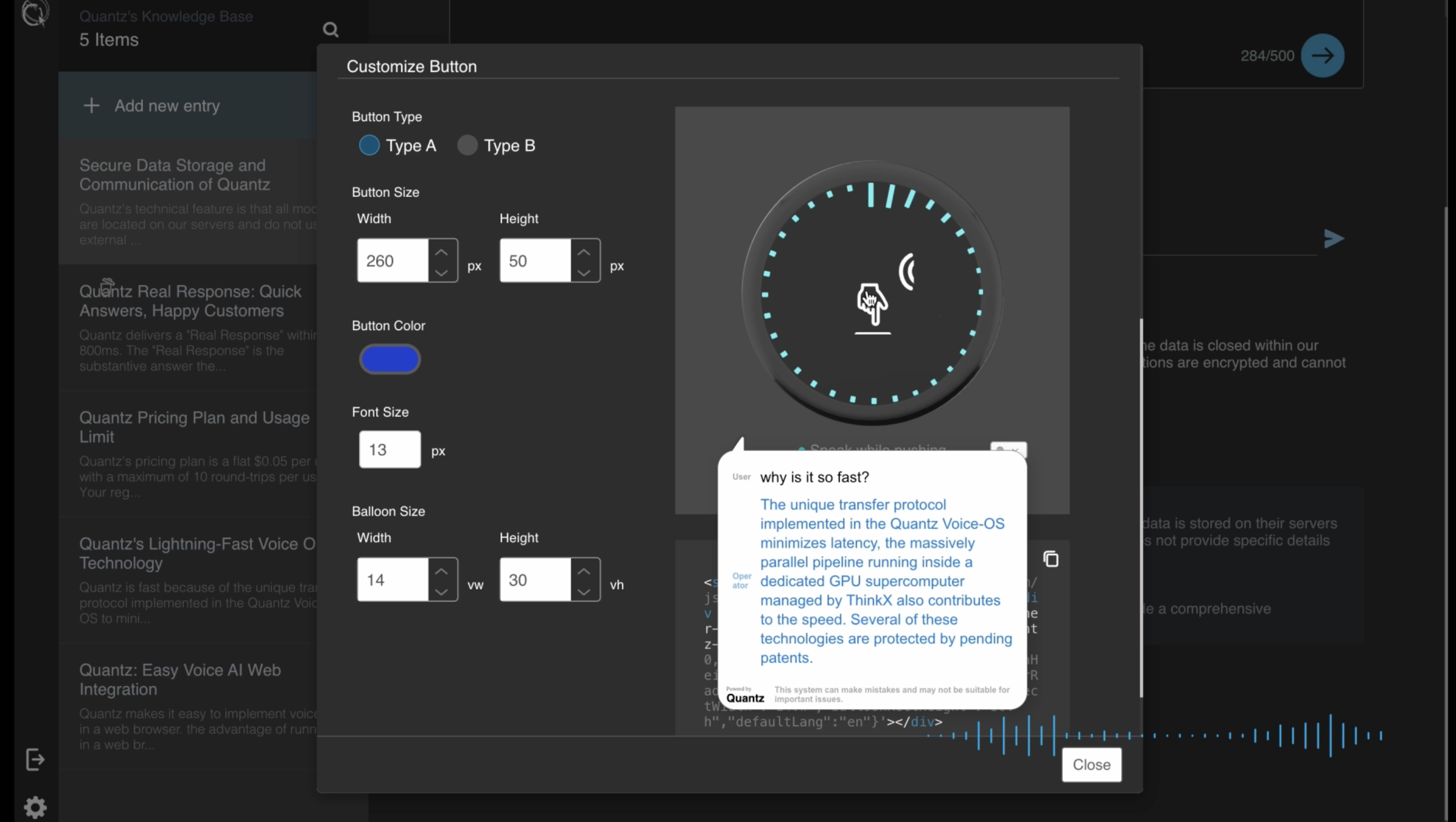The width and height of the screenshot is (1456, 822).
Task: Click the send arrow icon in chat window
Action: 1333,239
